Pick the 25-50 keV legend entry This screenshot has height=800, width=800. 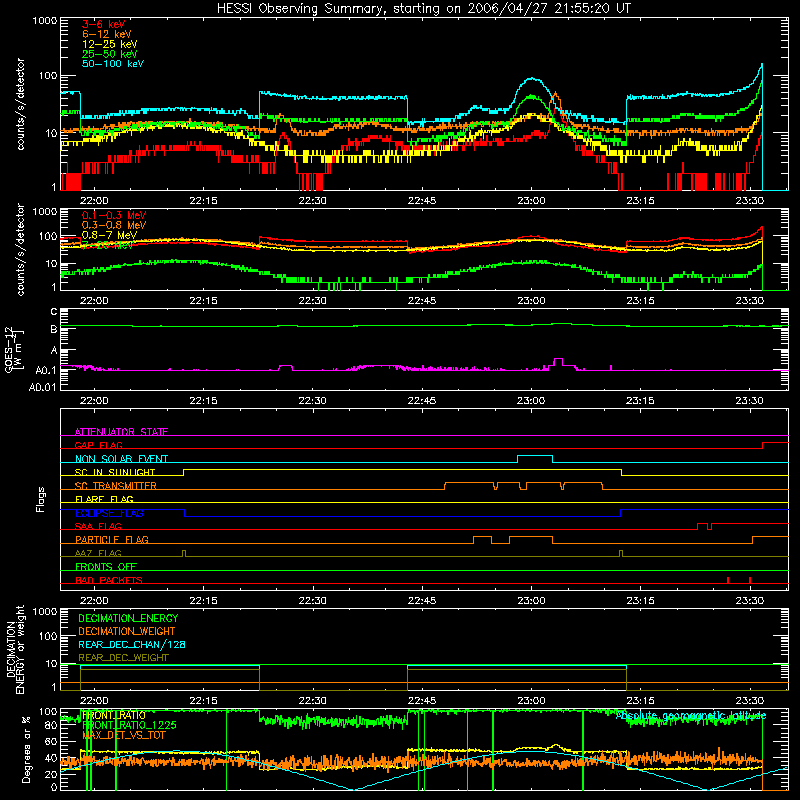pyautogui.click(x=109, y=54)
